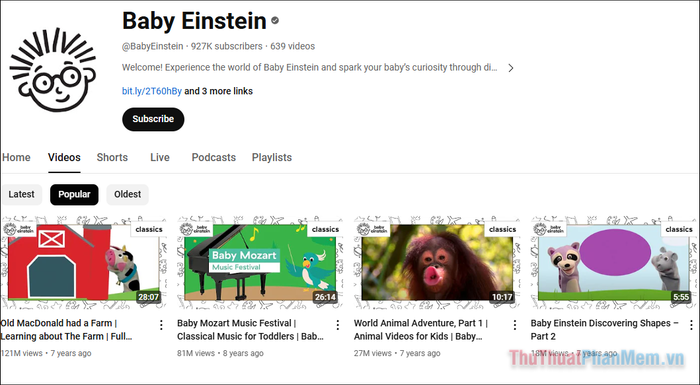Viewport: 700px width, 385px height.
Task: Sort videos by Oldest
Action: (128, 195)
